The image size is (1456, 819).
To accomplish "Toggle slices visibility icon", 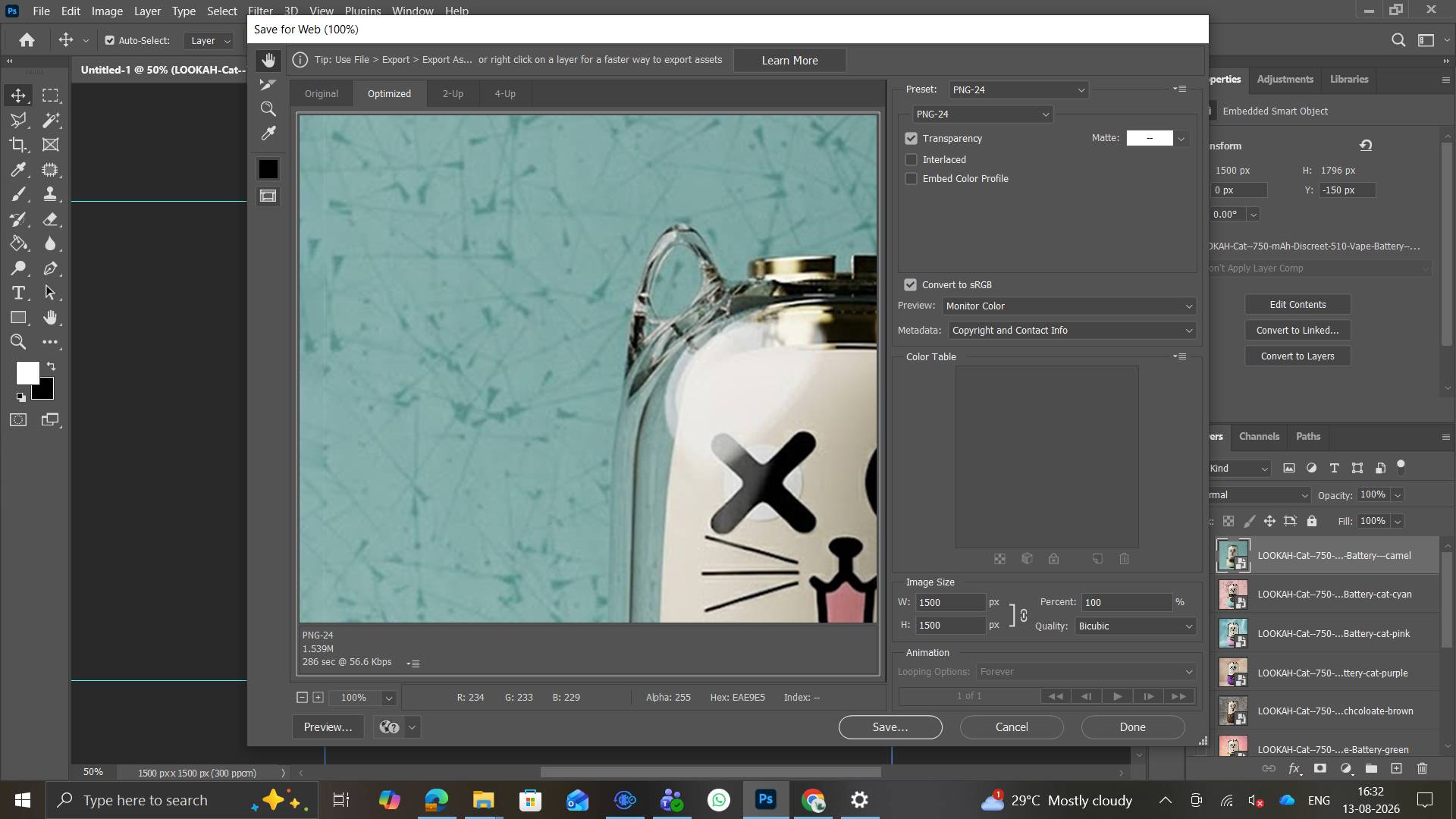I will [x=268, y=196].
